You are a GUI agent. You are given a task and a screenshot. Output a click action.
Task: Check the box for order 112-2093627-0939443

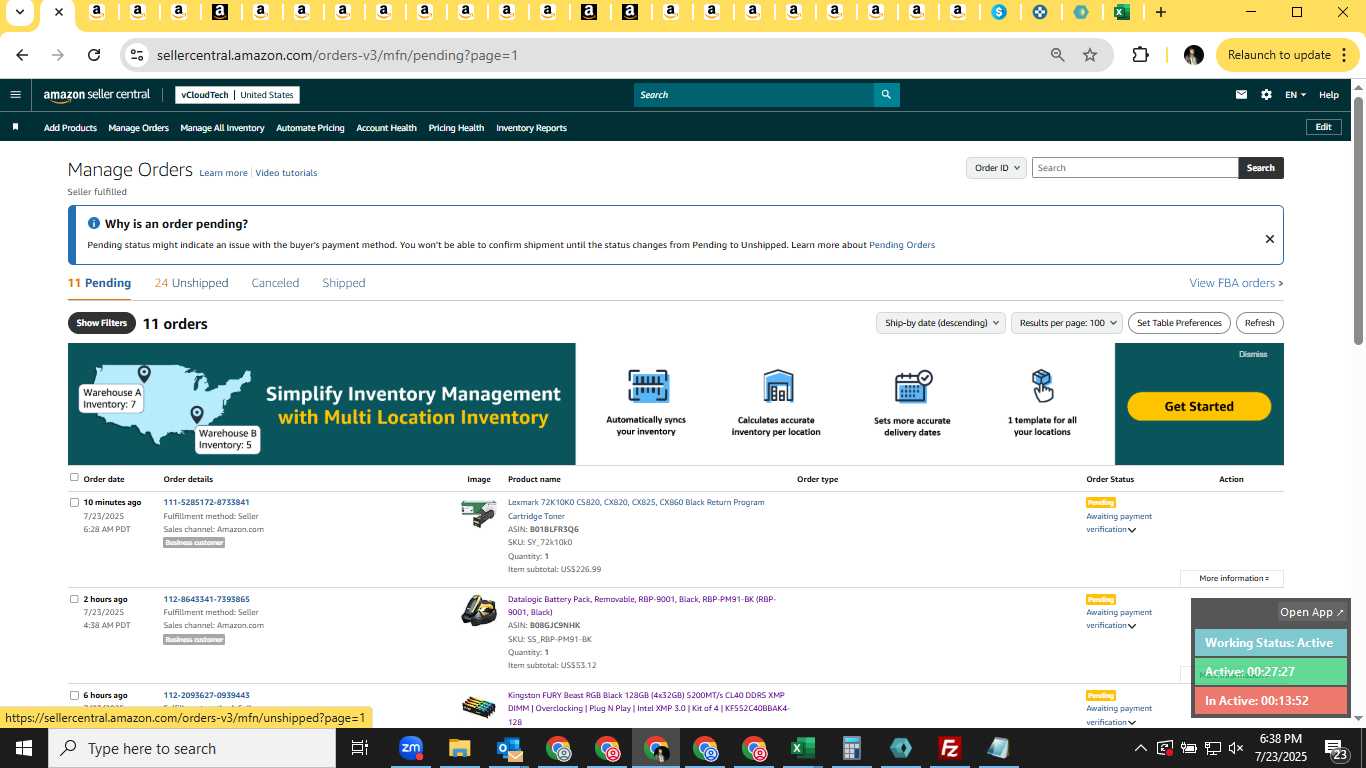pyautogui.click(x=74, y=695)
